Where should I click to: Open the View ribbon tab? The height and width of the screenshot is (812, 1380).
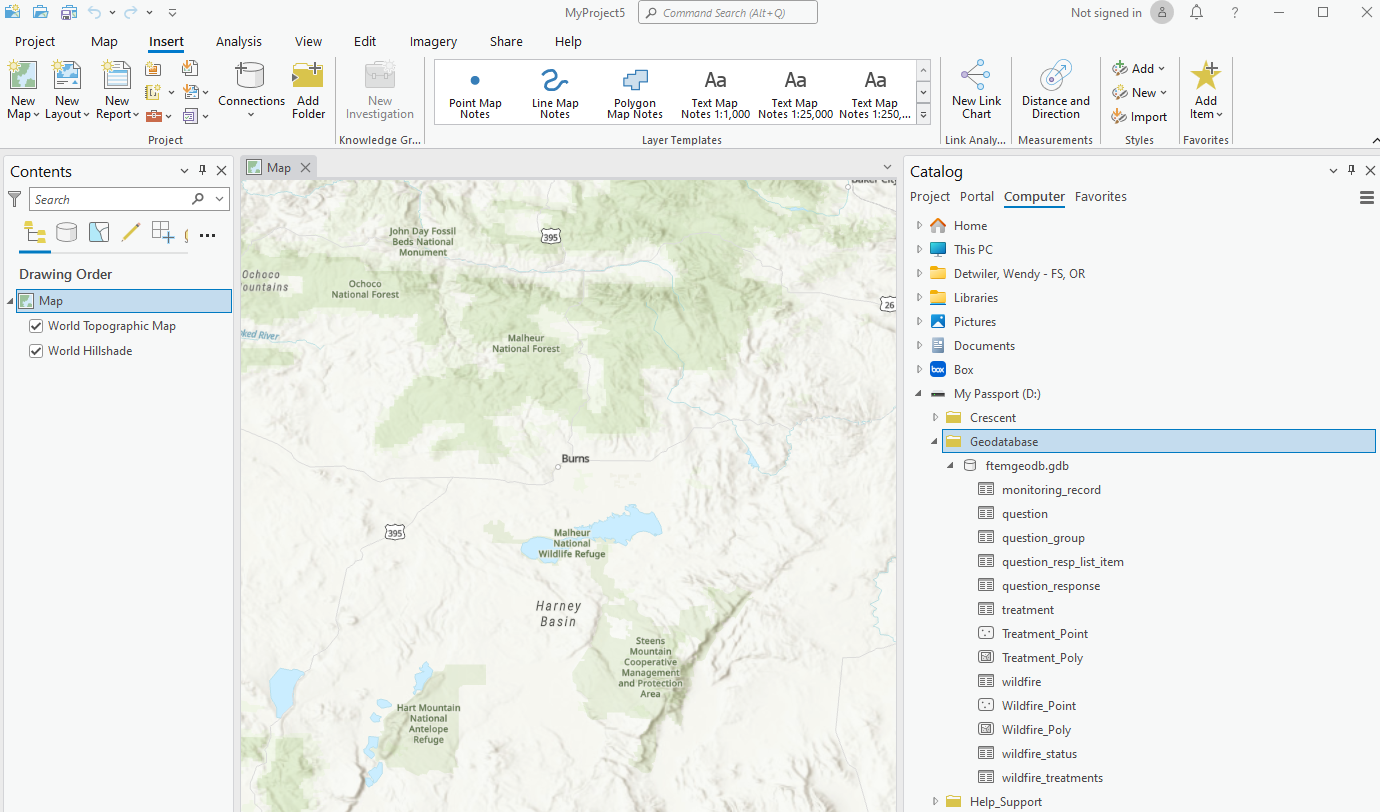tap(308, 42)
